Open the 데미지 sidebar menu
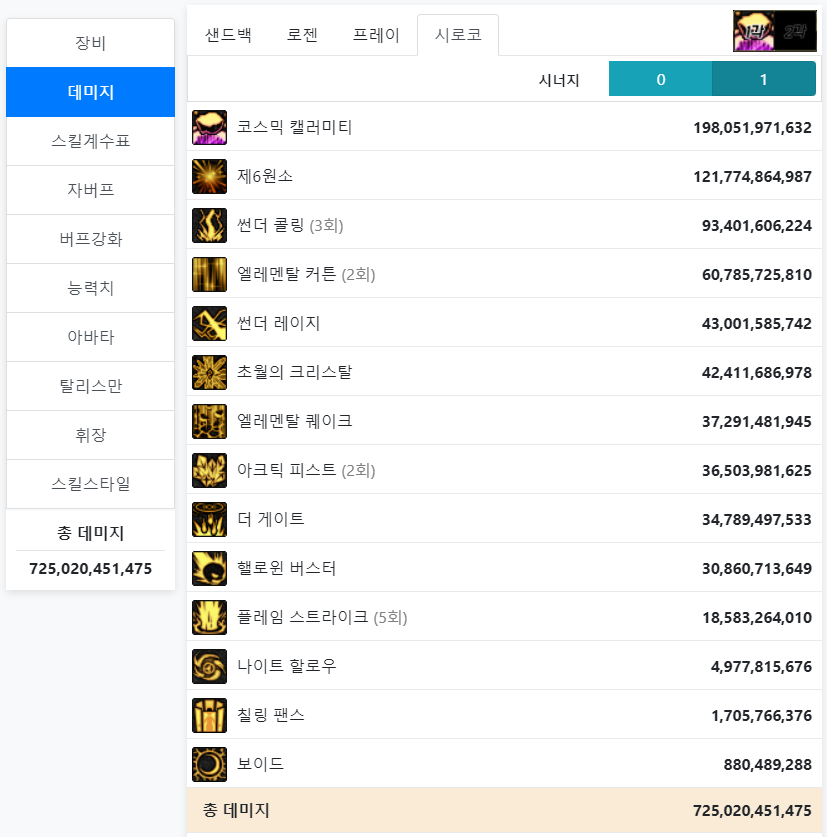The height and width of the screenshot is (837, 827). (90, 92)
